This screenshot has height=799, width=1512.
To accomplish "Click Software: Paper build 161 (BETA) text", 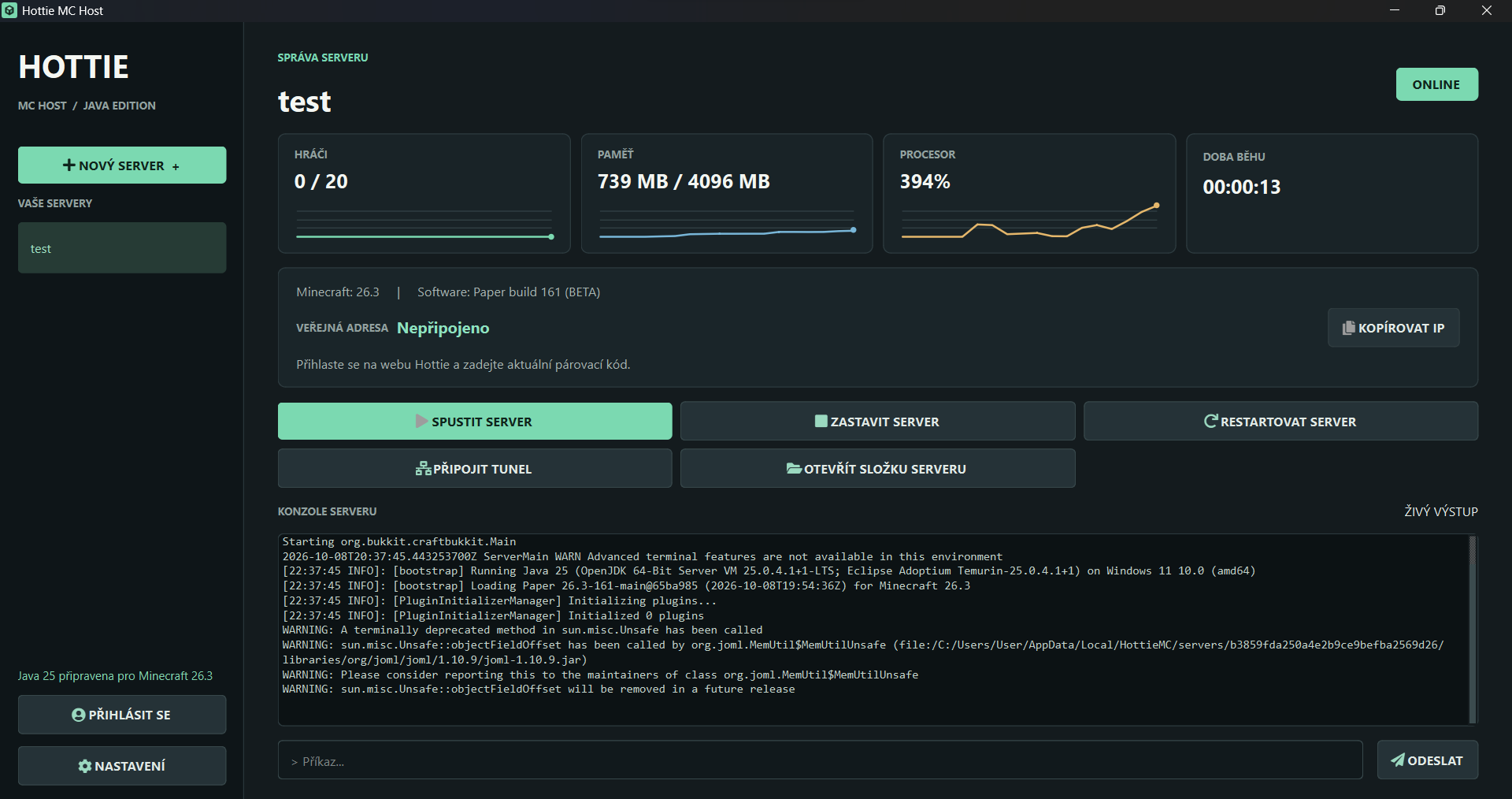I will 509,292.
